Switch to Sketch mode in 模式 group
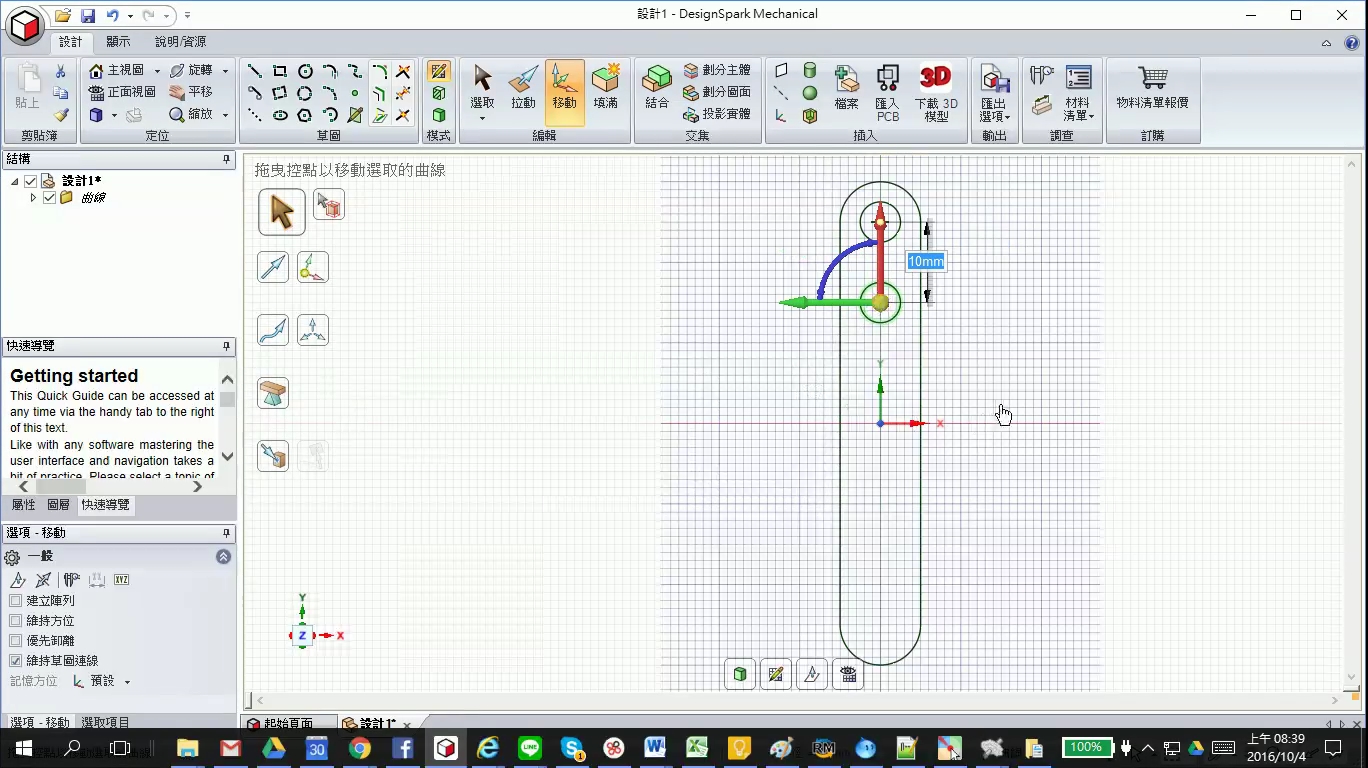Screen dimensions: 1368x768 tap(438, 71)
